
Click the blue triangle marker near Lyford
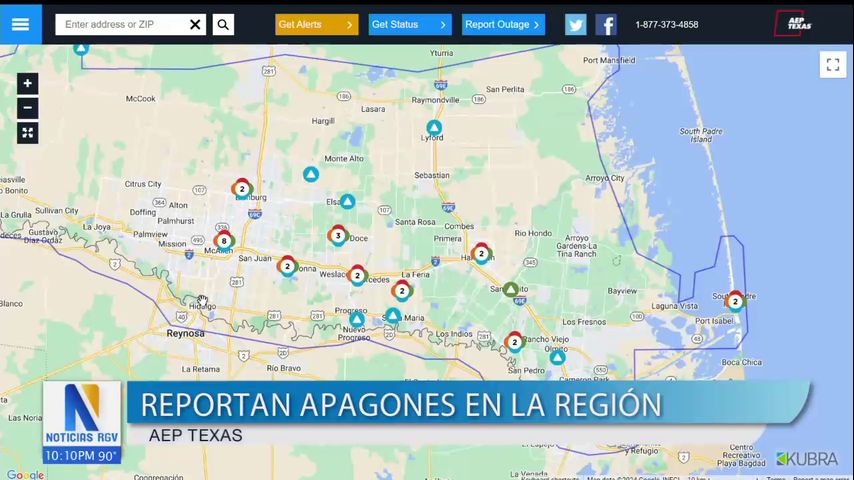[x=434, y=128]
